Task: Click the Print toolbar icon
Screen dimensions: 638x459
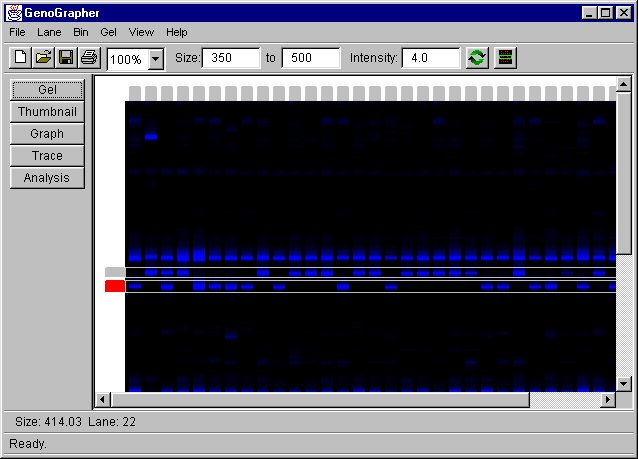Action: [x=89, y=58]
